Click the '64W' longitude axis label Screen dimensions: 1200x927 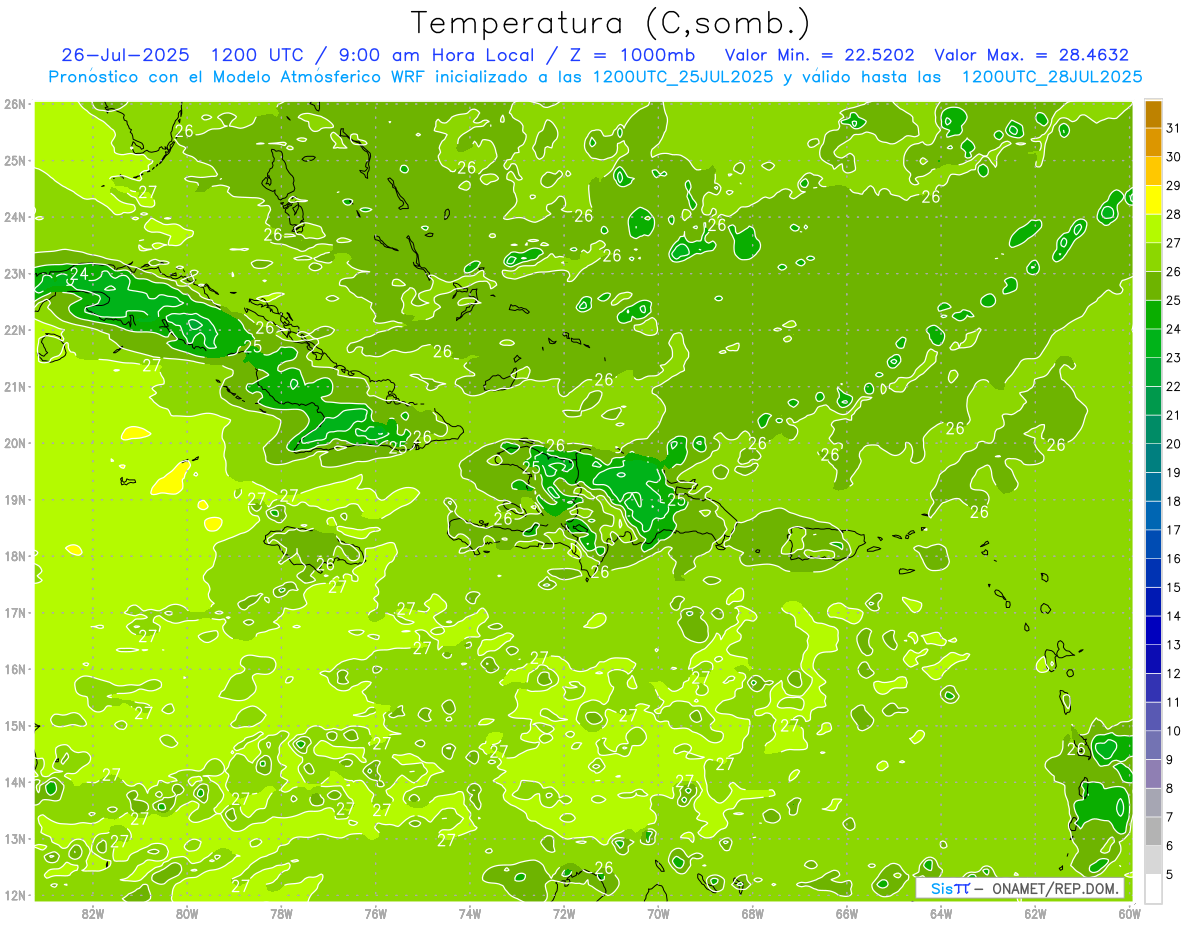[941, 913]
